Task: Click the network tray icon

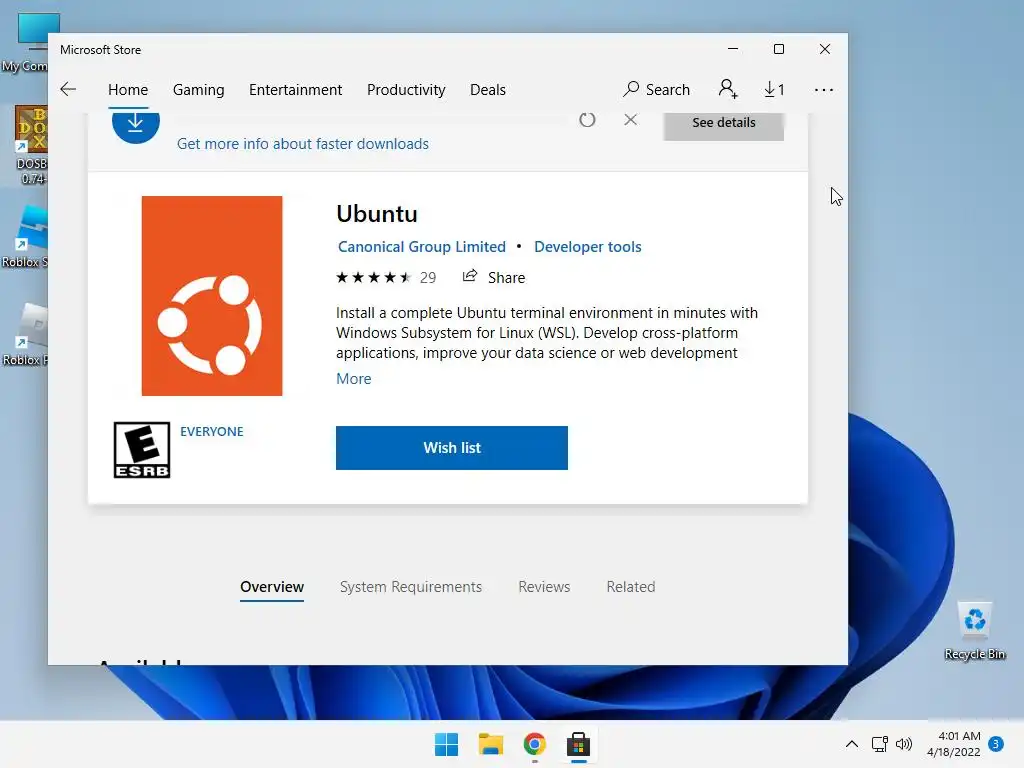Action: click(880, 744)
